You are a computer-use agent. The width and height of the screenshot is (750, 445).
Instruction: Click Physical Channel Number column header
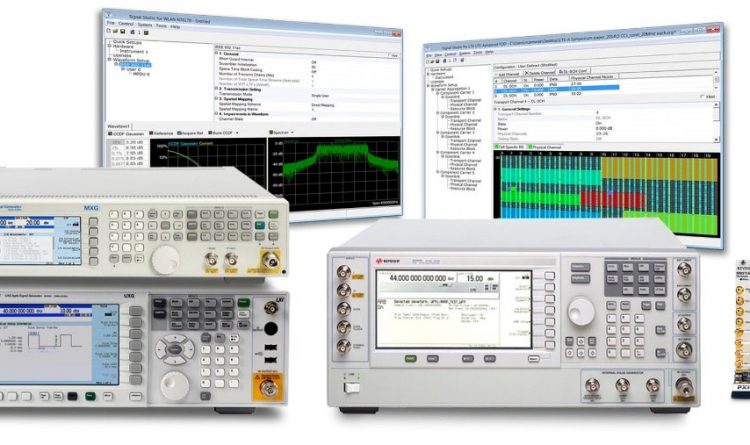point(592,77)
